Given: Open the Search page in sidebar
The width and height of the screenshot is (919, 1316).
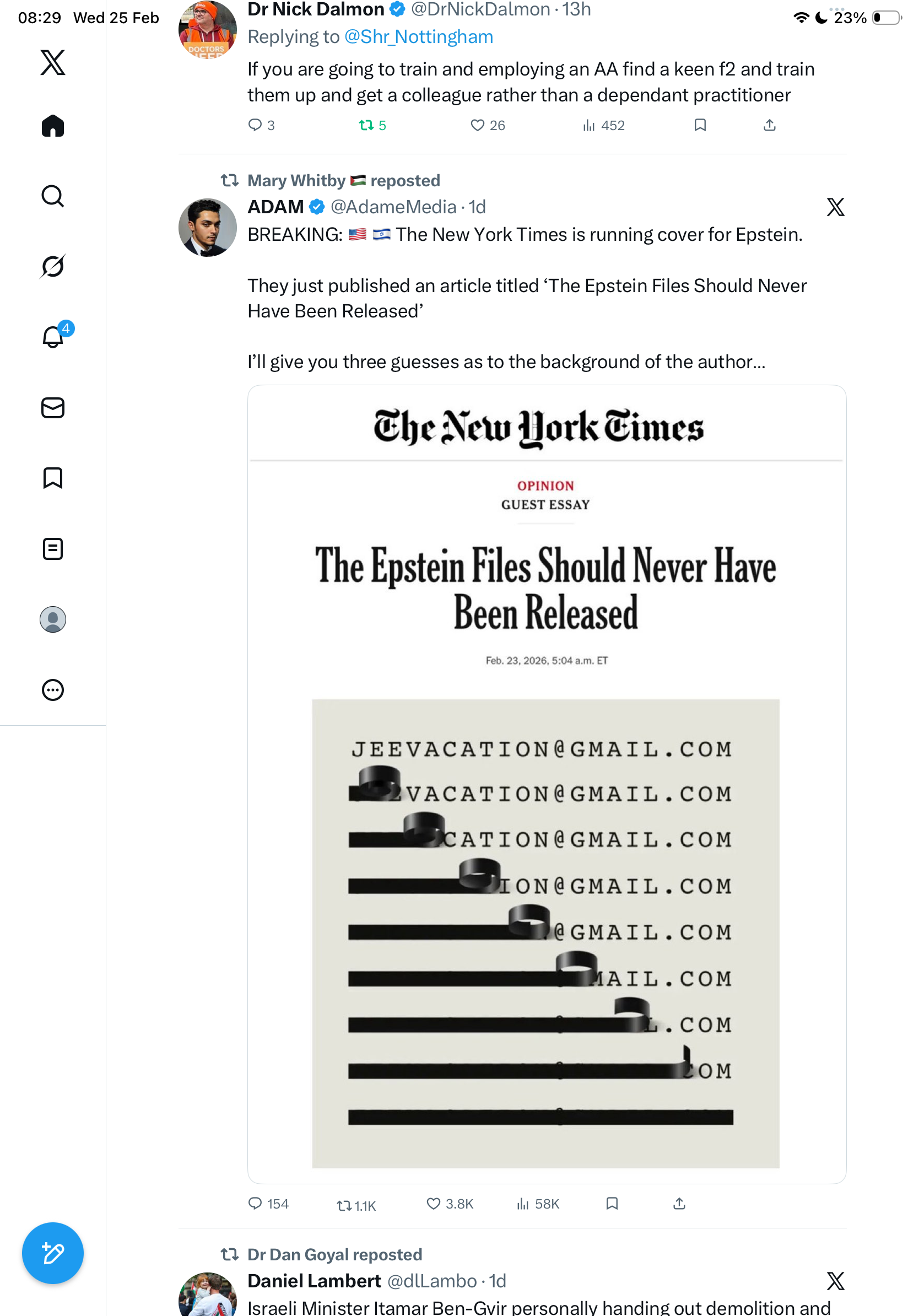Looking at the screenshot, I should [x=53, y=196].
